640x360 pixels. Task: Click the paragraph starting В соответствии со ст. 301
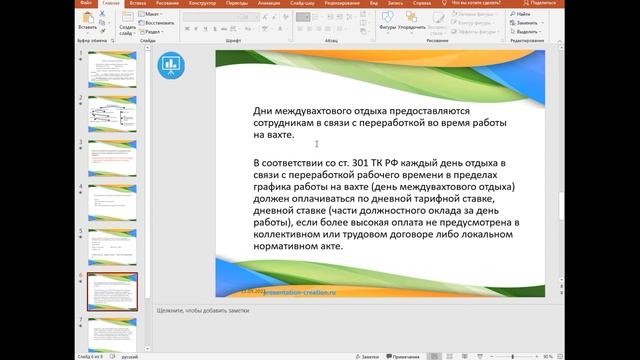386,204
